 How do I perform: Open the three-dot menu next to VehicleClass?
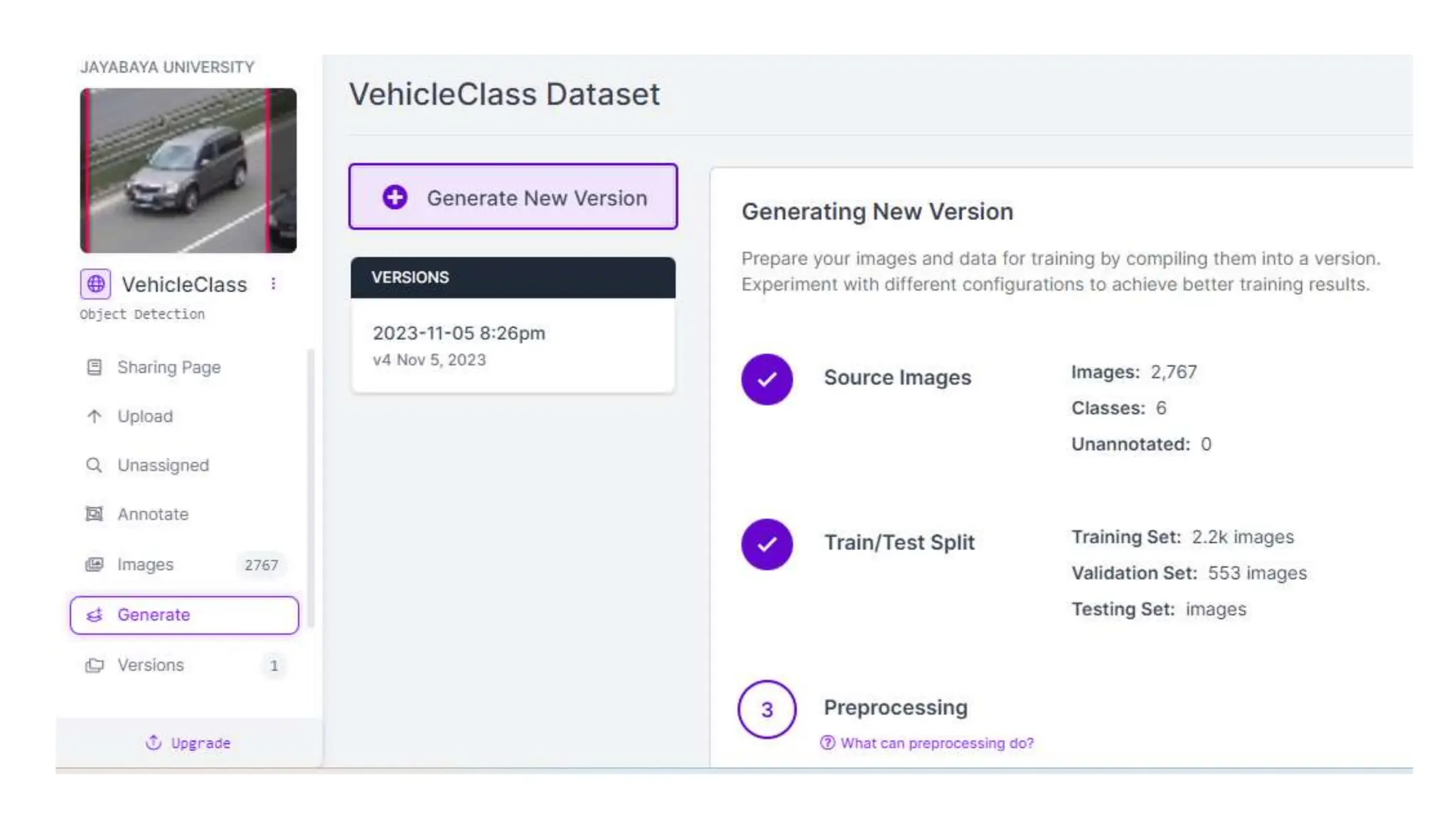(x=273, y=284)
